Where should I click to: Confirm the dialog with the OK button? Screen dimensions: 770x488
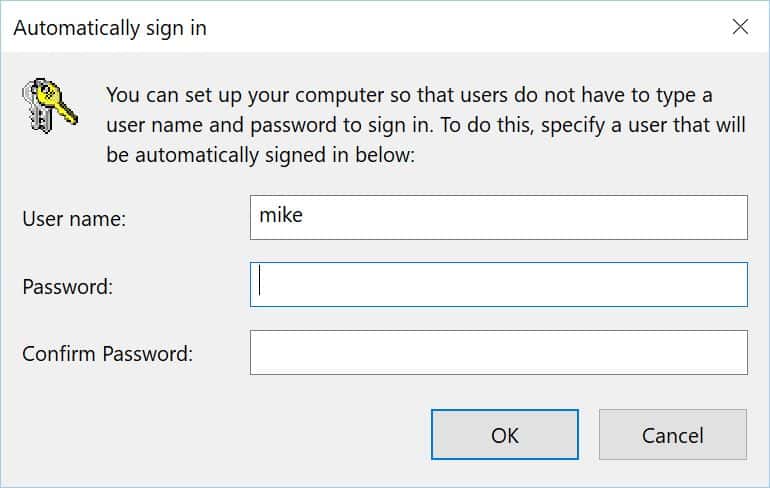(505, 435)
